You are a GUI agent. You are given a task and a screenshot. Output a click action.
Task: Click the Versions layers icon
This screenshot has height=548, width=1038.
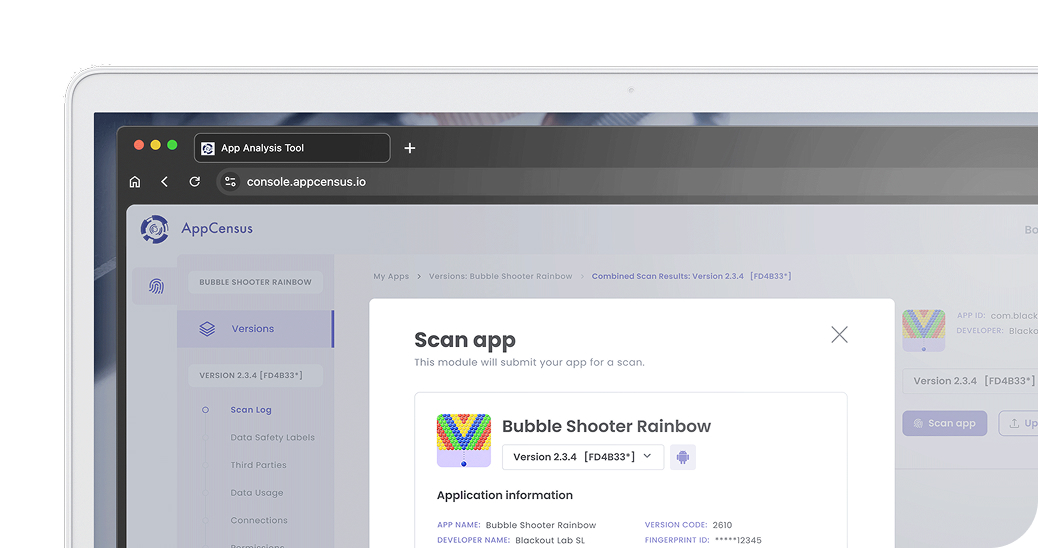[x=207, y=329]
